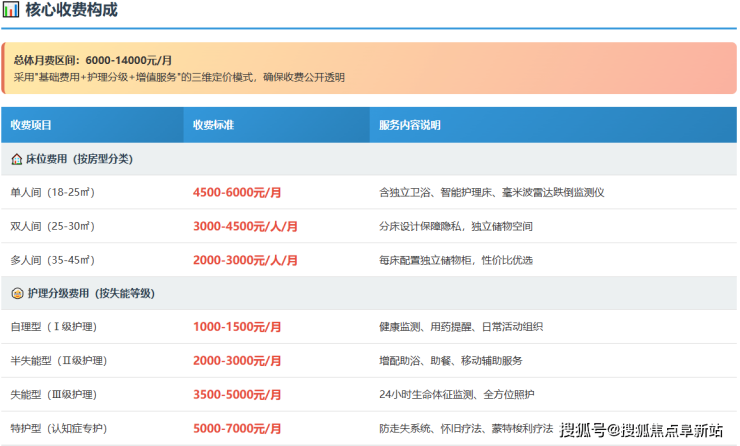
Task: Click the bar chart icon beside 核心收费构成
Action: (12, 11)
